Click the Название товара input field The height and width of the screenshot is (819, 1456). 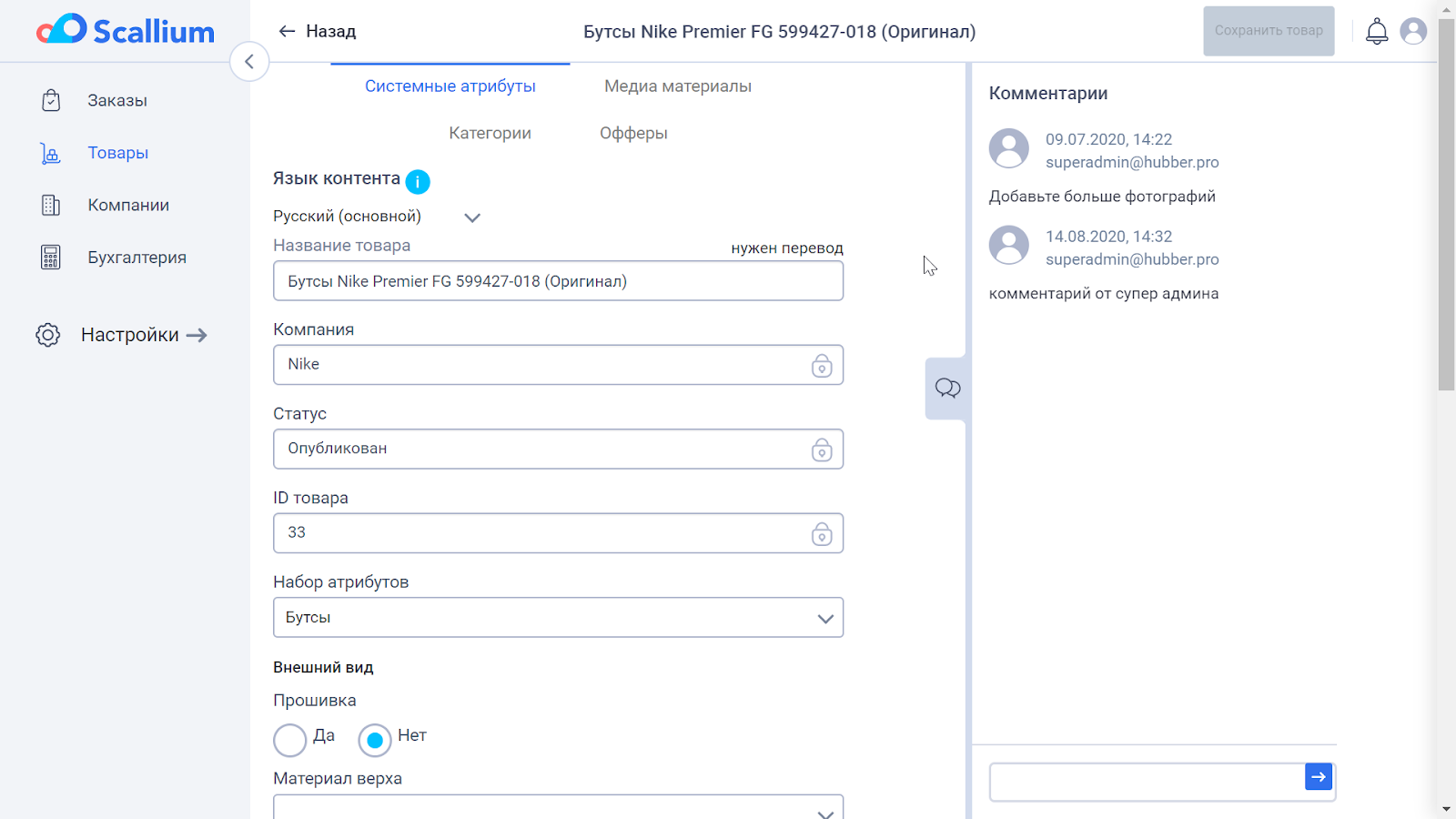(x=558, y=281)
